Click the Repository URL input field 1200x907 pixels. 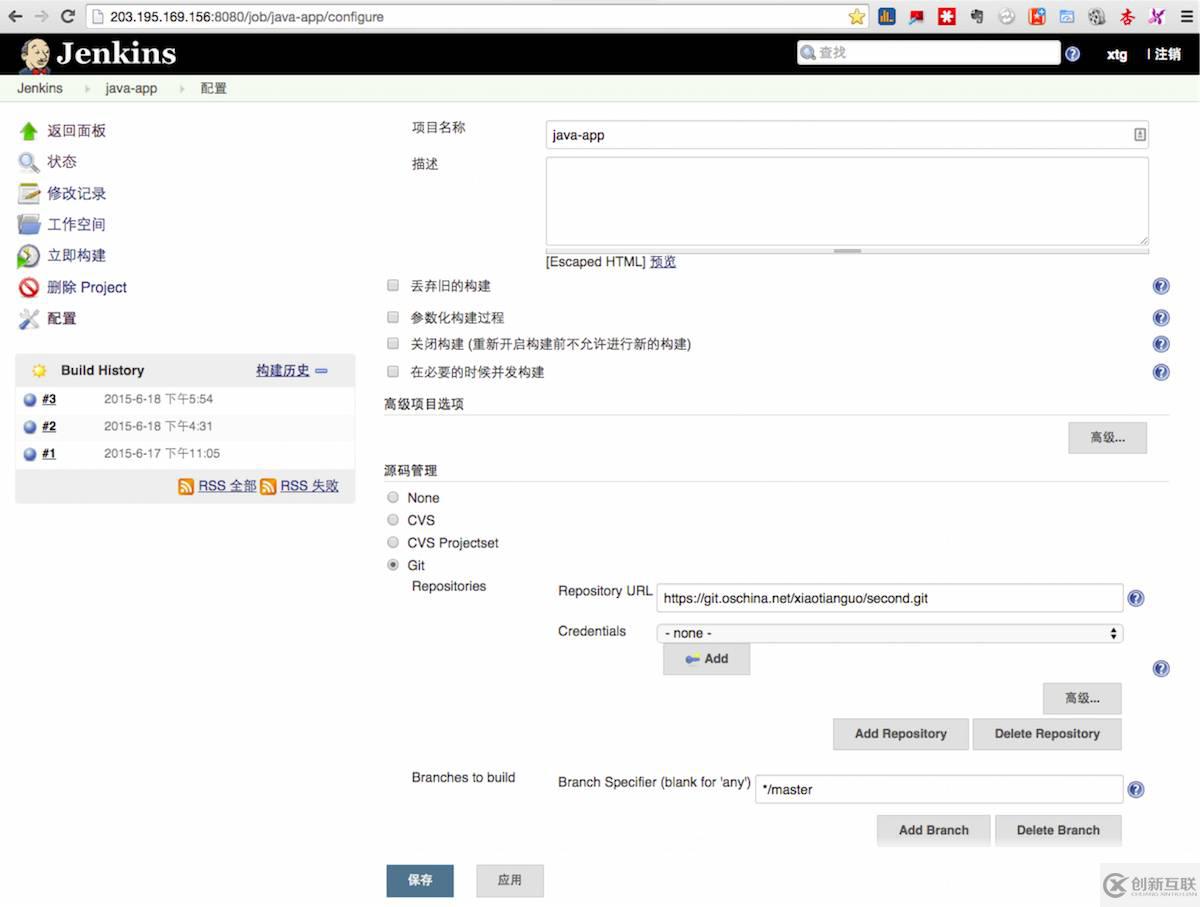pos(890,599)
